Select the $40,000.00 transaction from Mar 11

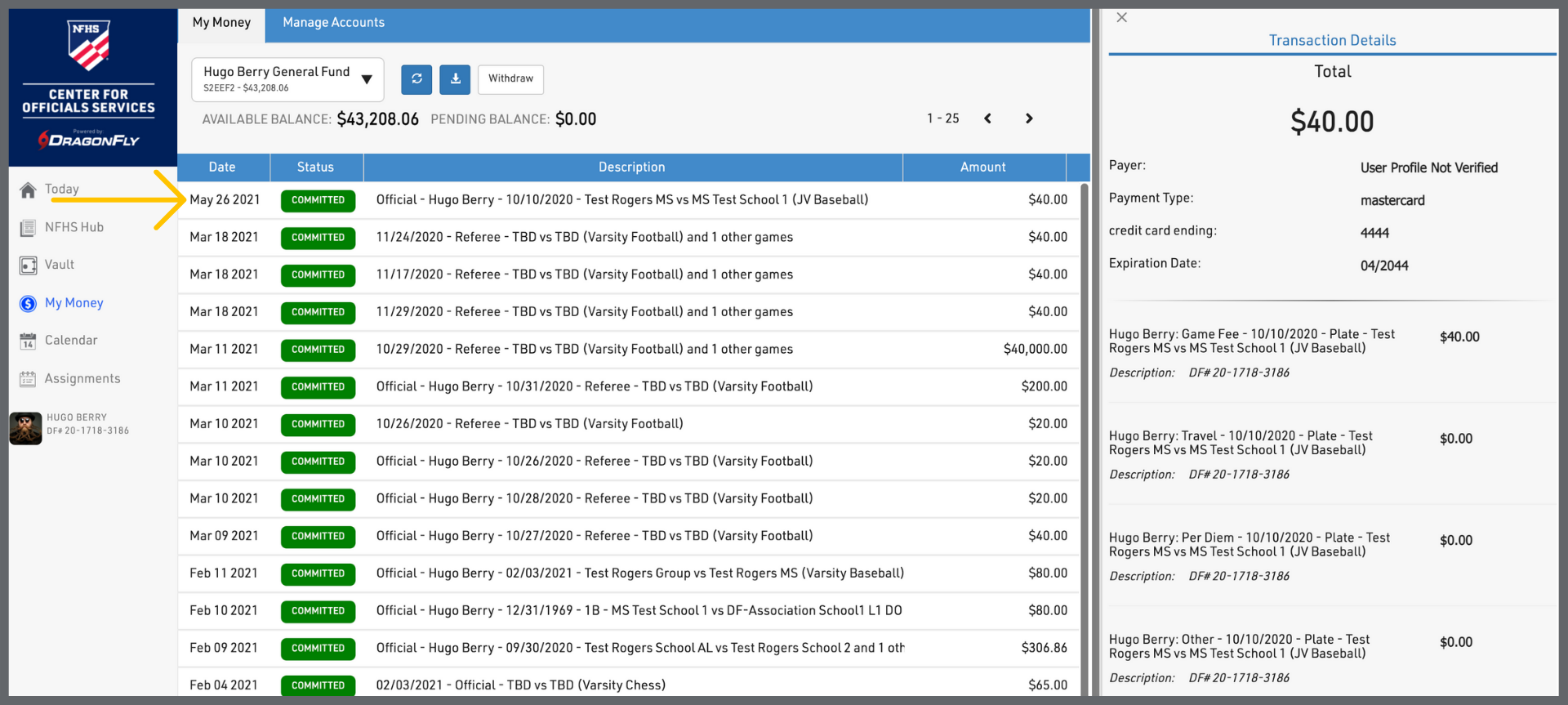click(621, 350)
